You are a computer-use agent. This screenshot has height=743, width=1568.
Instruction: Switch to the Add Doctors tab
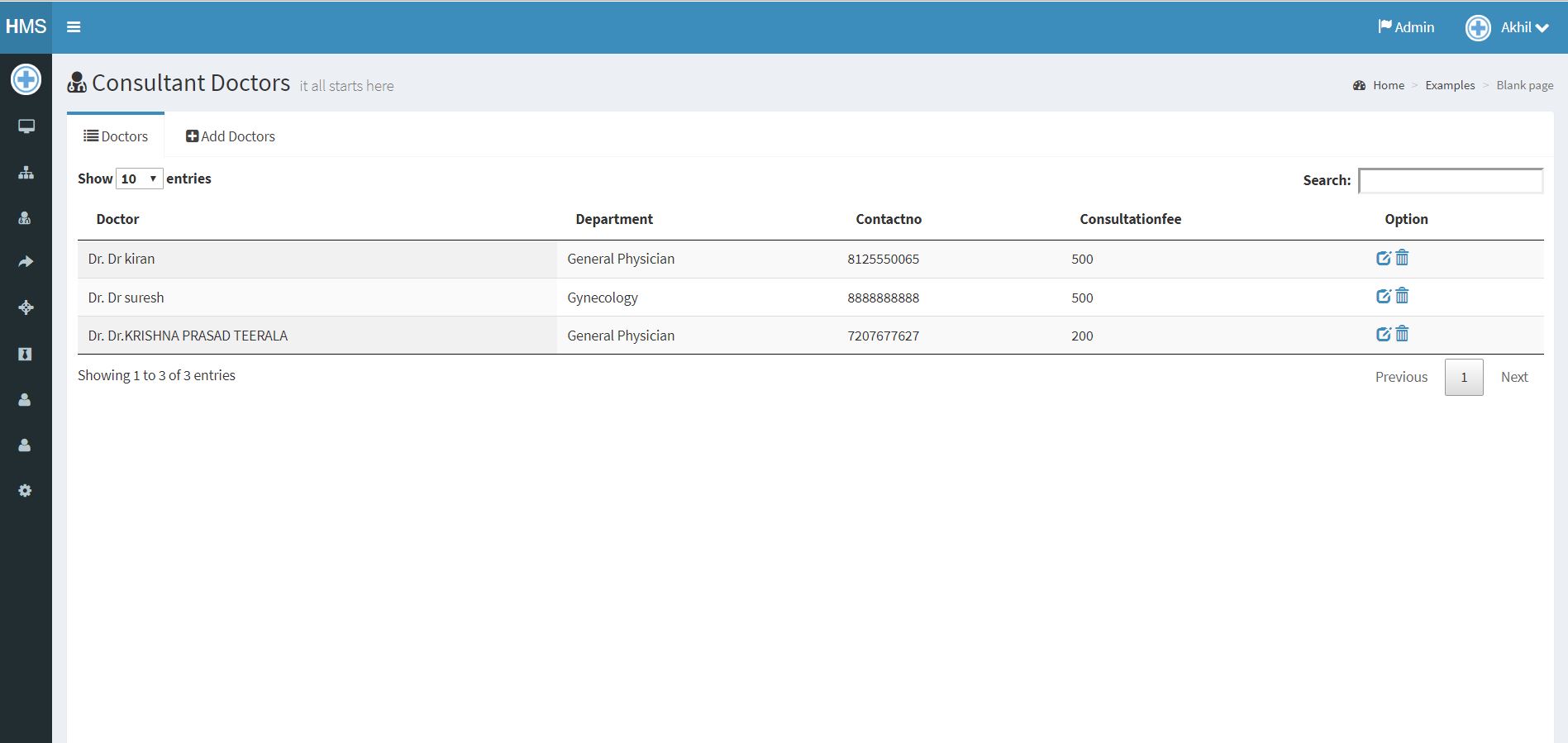pos(231,136)
